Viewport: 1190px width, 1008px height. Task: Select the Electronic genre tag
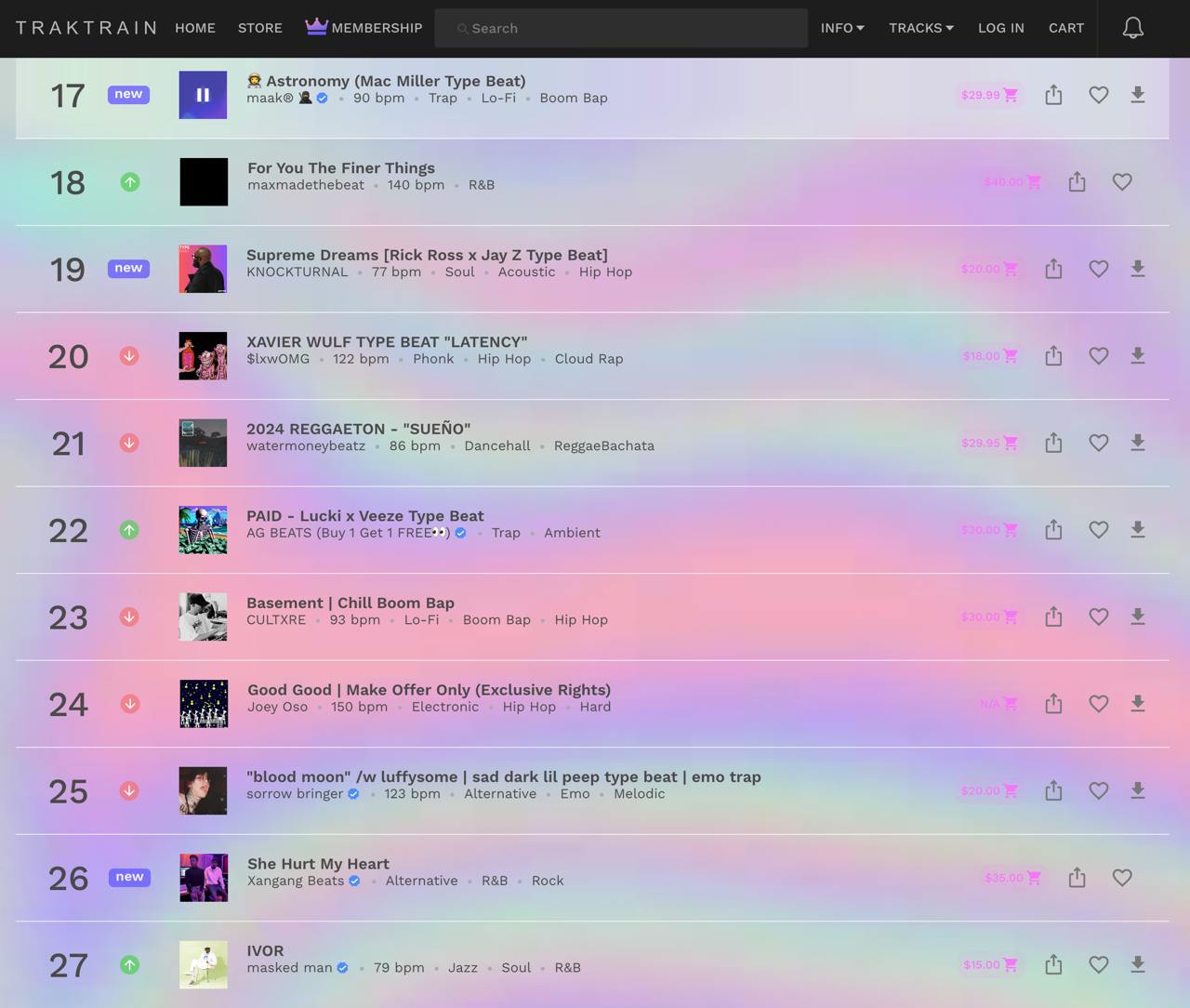click(445, 707)
